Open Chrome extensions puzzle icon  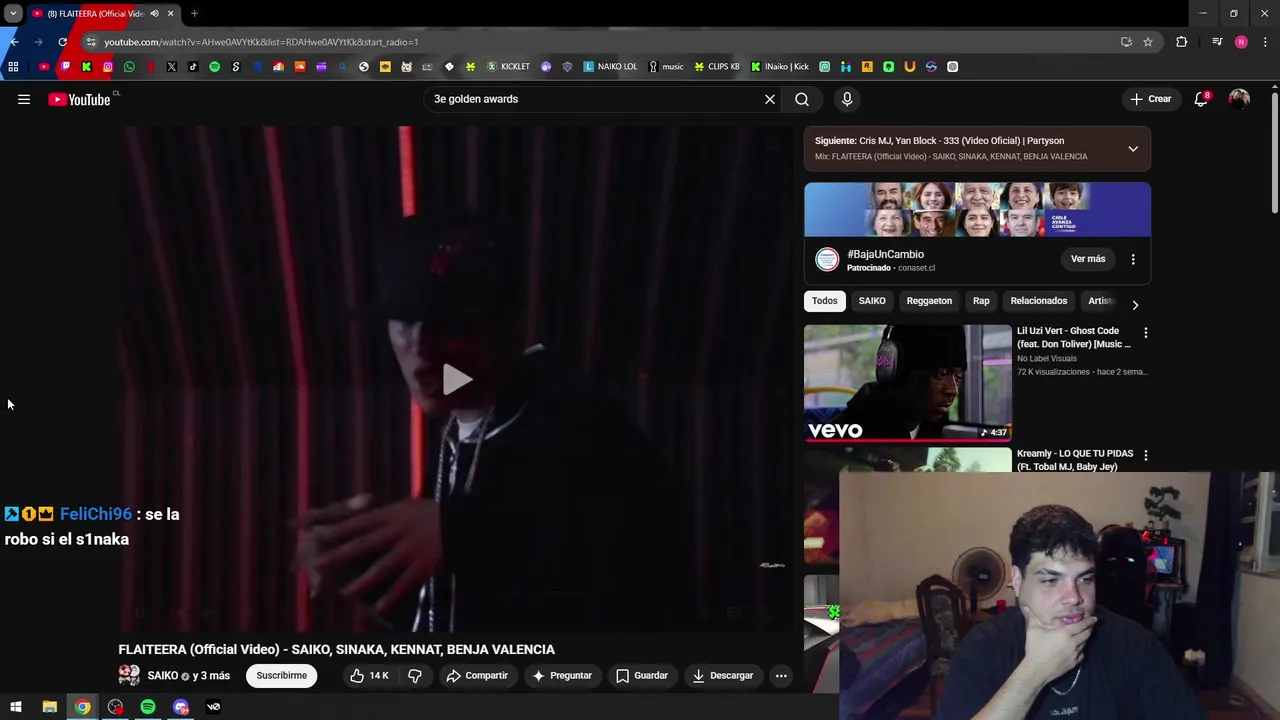coord(1182,42)
